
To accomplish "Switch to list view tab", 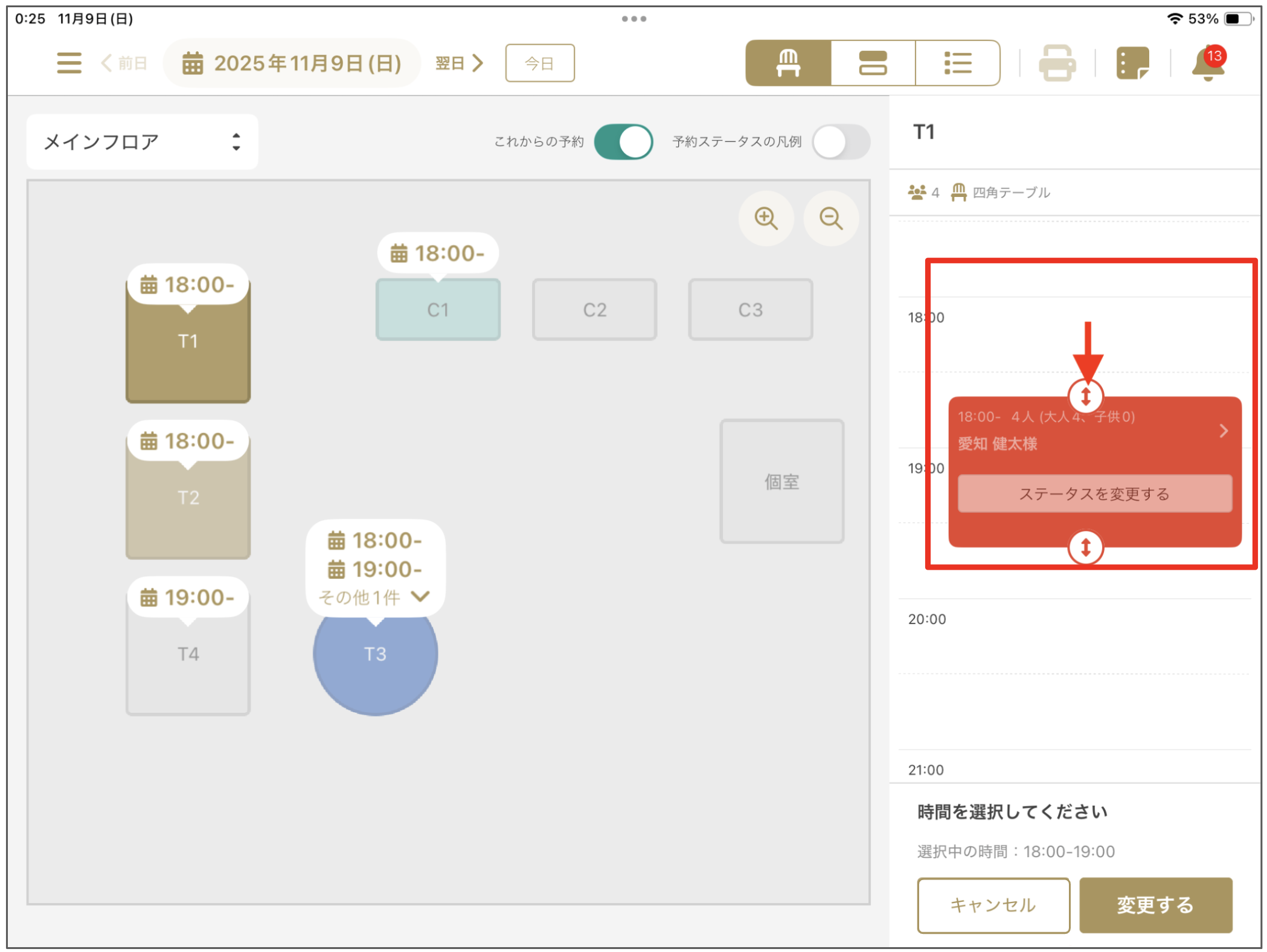I will click(x=957, y=63).
